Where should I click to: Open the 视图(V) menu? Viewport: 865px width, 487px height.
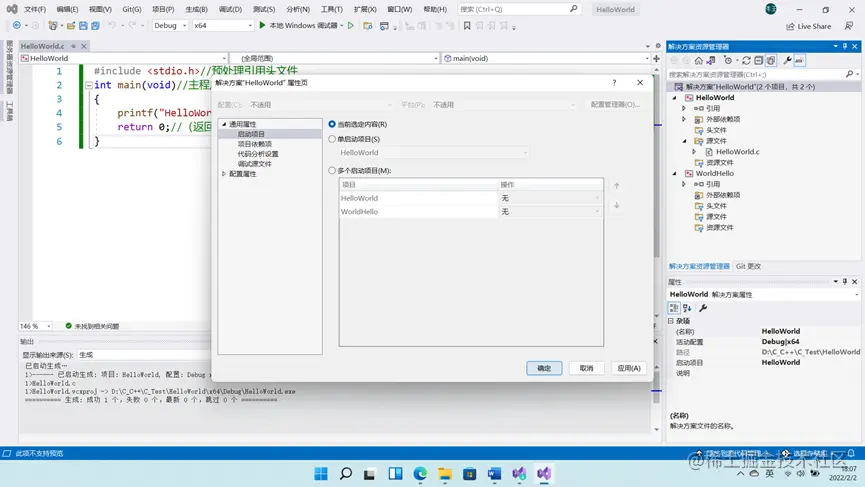point(100,9)
